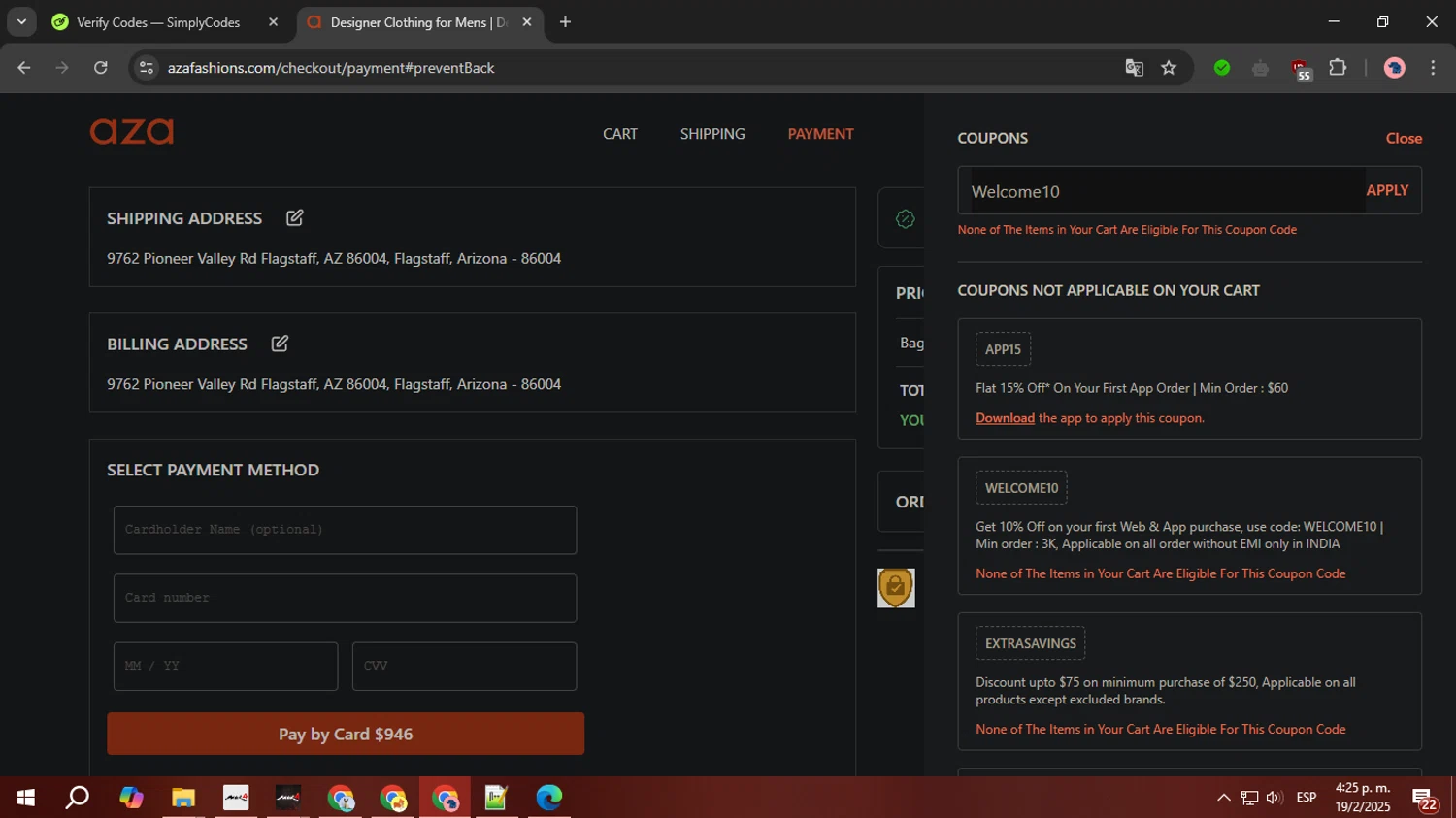Close the Verify Codes — SimplyCodes tab
1456x818 pixels.
(x=273, y=22)
